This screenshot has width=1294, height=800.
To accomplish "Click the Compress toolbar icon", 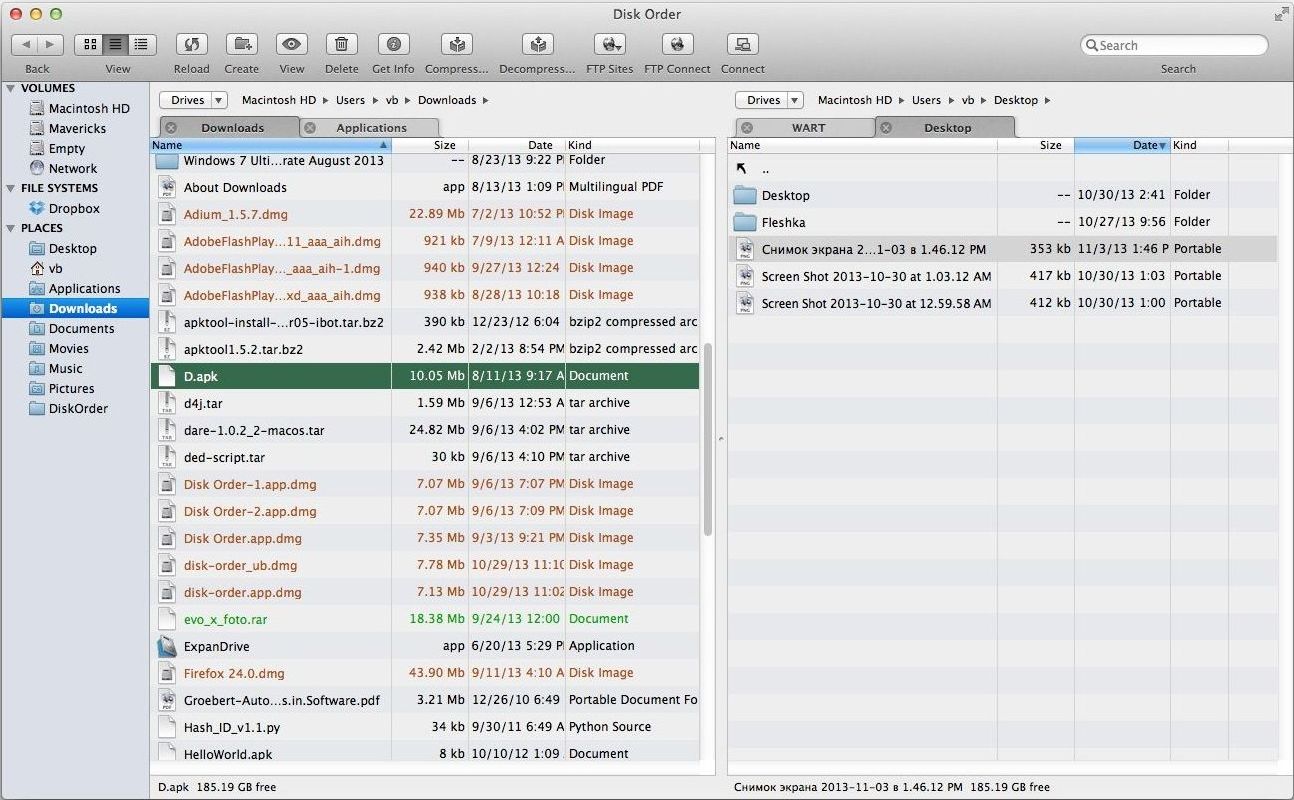I will [x=456, y=44].
